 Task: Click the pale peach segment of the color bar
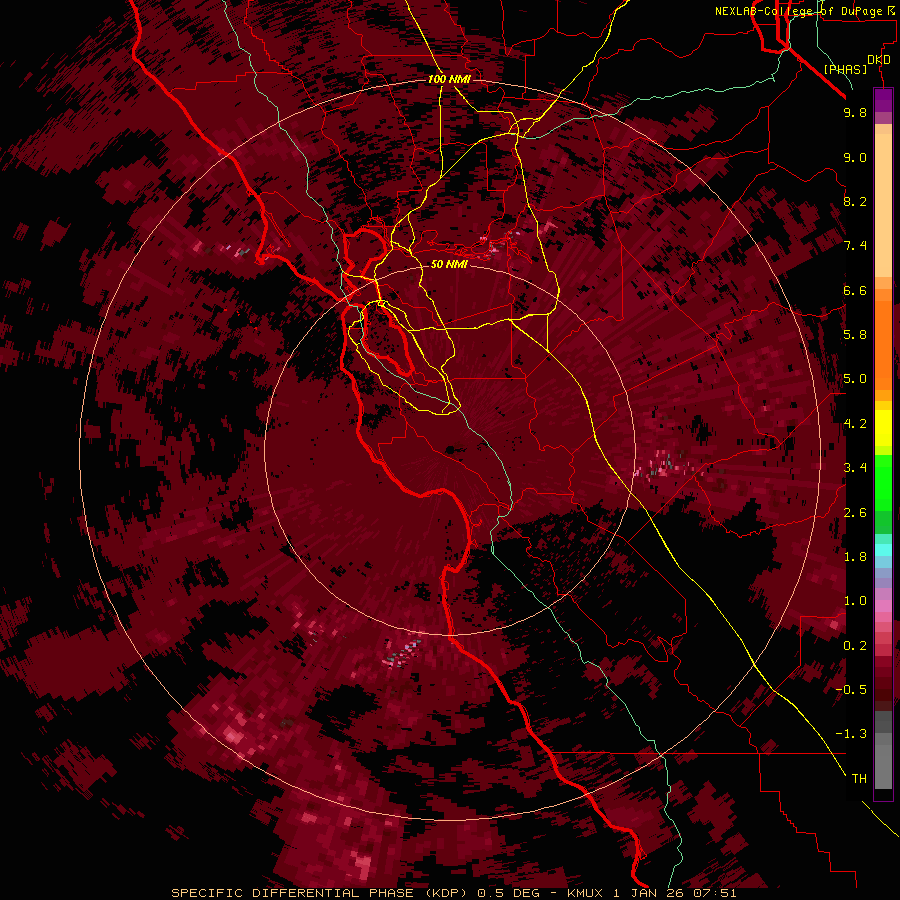click(883, 205)
